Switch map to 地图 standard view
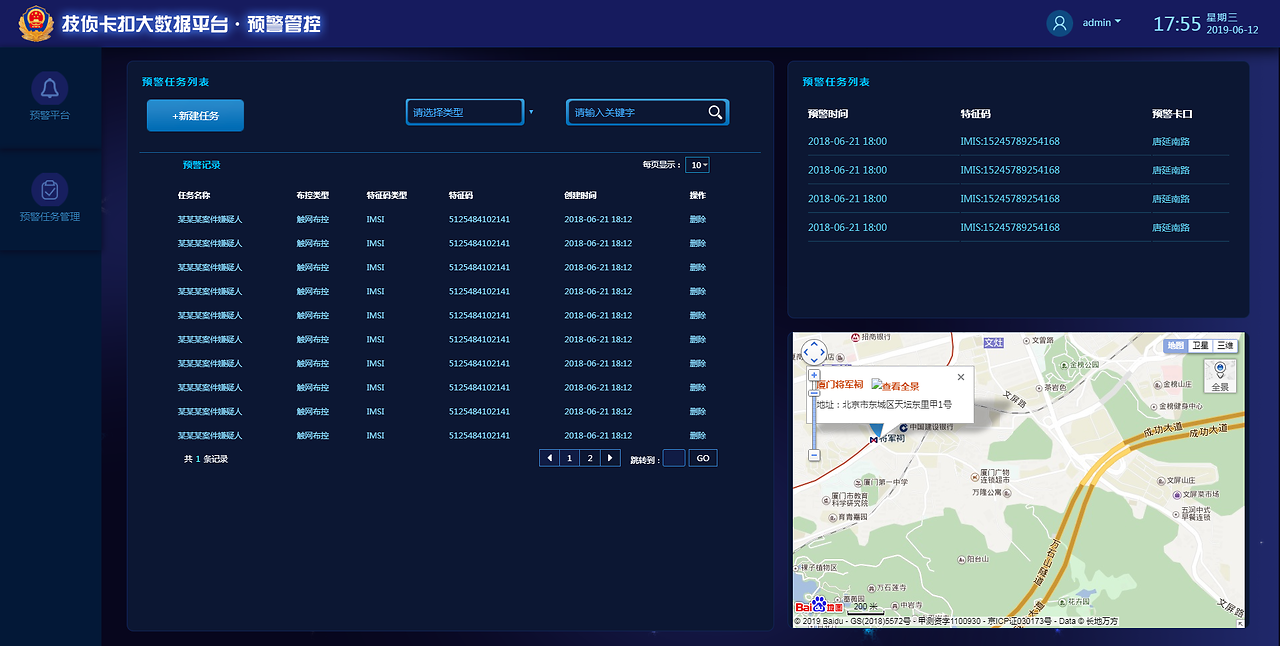This screenshot has width=1280, height=646. click(1175, 345)
